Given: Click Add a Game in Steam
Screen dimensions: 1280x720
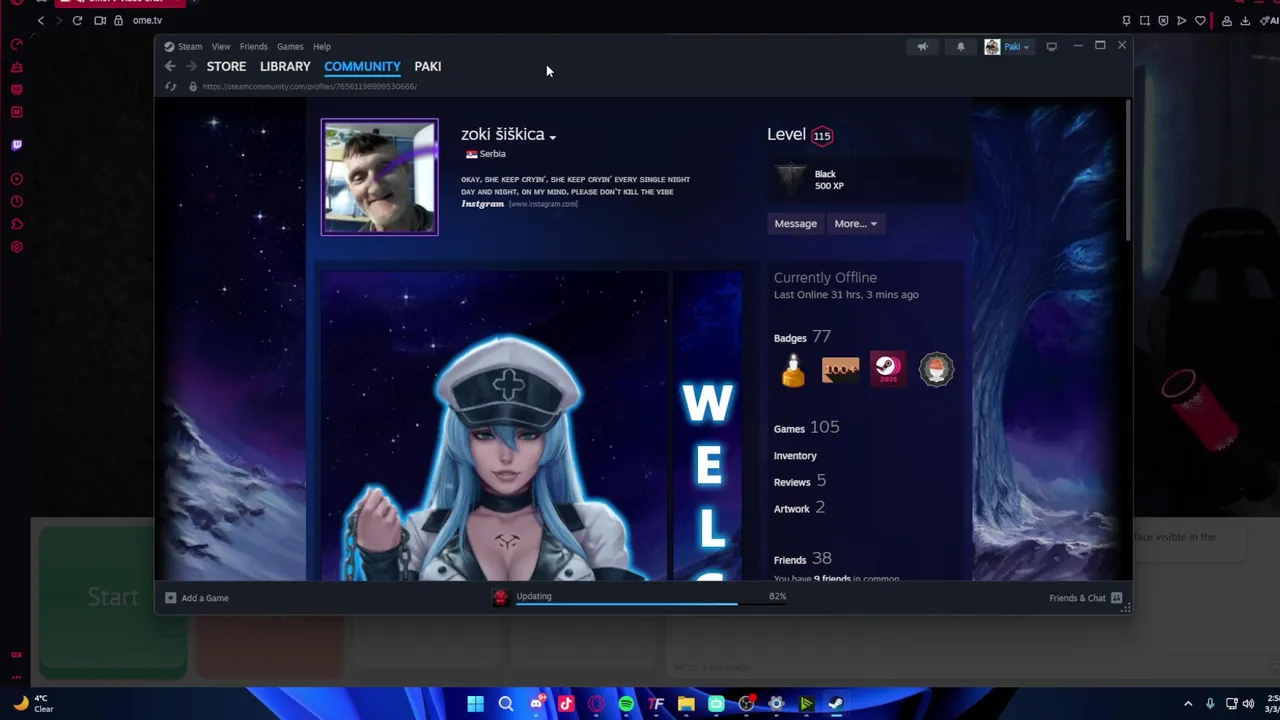Looking at the screenshot, I should point(197,598).
